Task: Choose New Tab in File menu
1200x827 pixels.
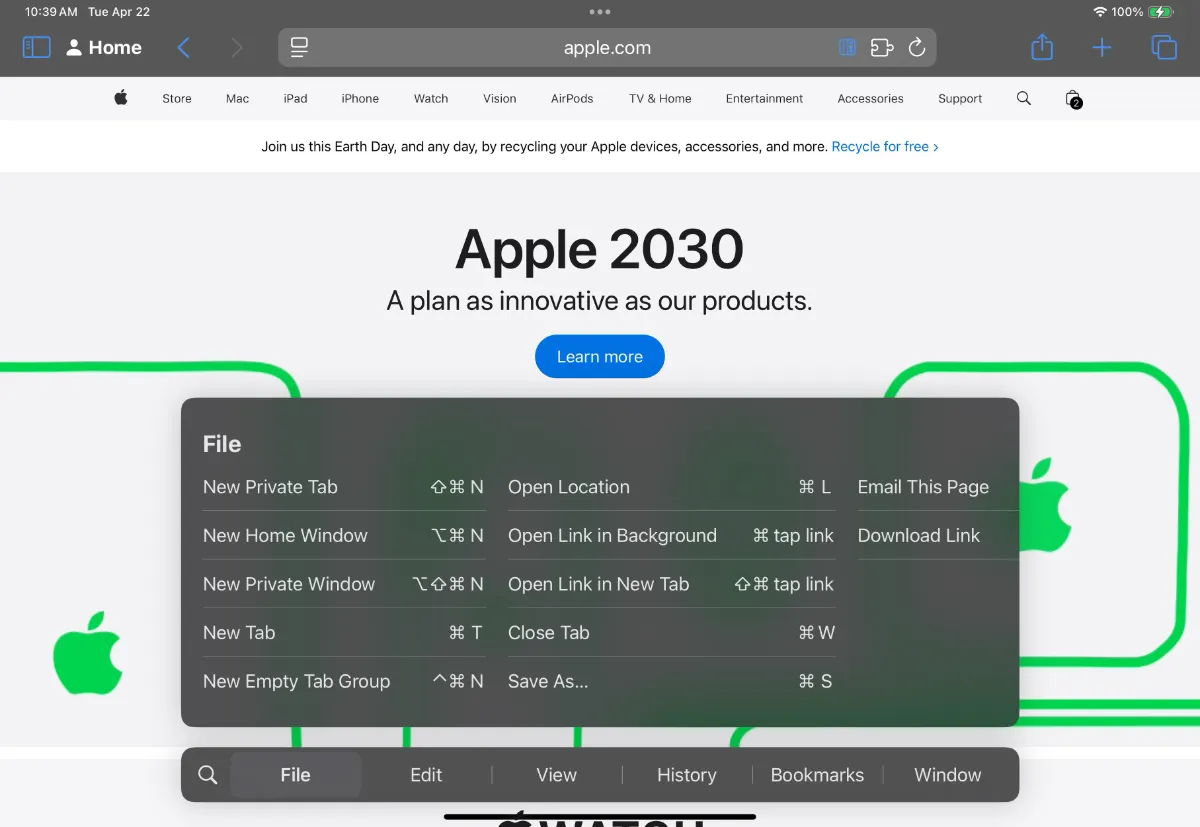Action: pyautogui.click(x=344, y=632)
